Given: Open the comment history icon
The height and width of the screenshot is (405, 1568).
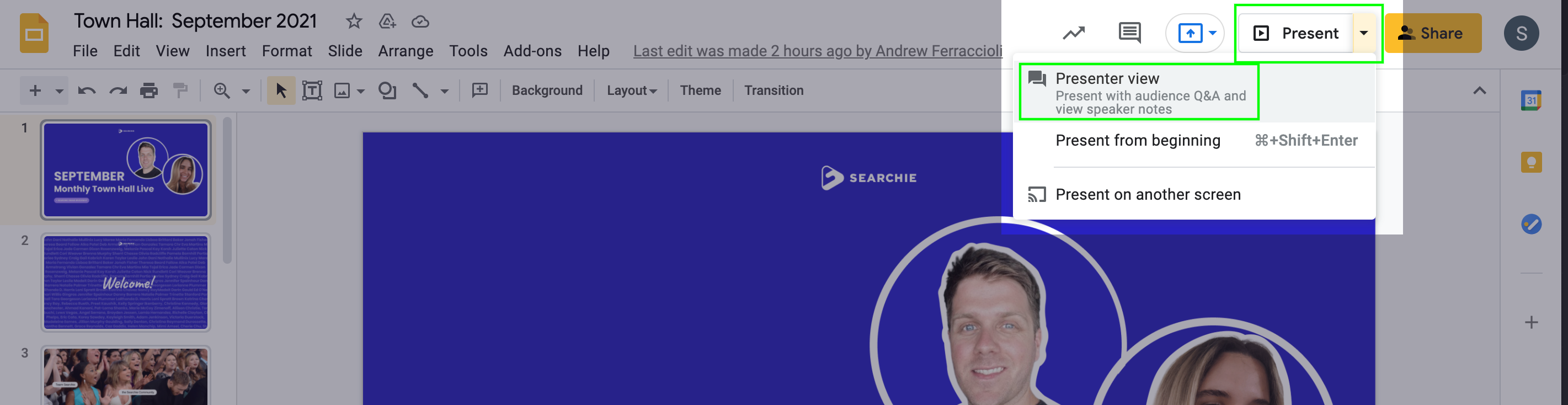Looking at the screenshot, I should [1130, 33].
